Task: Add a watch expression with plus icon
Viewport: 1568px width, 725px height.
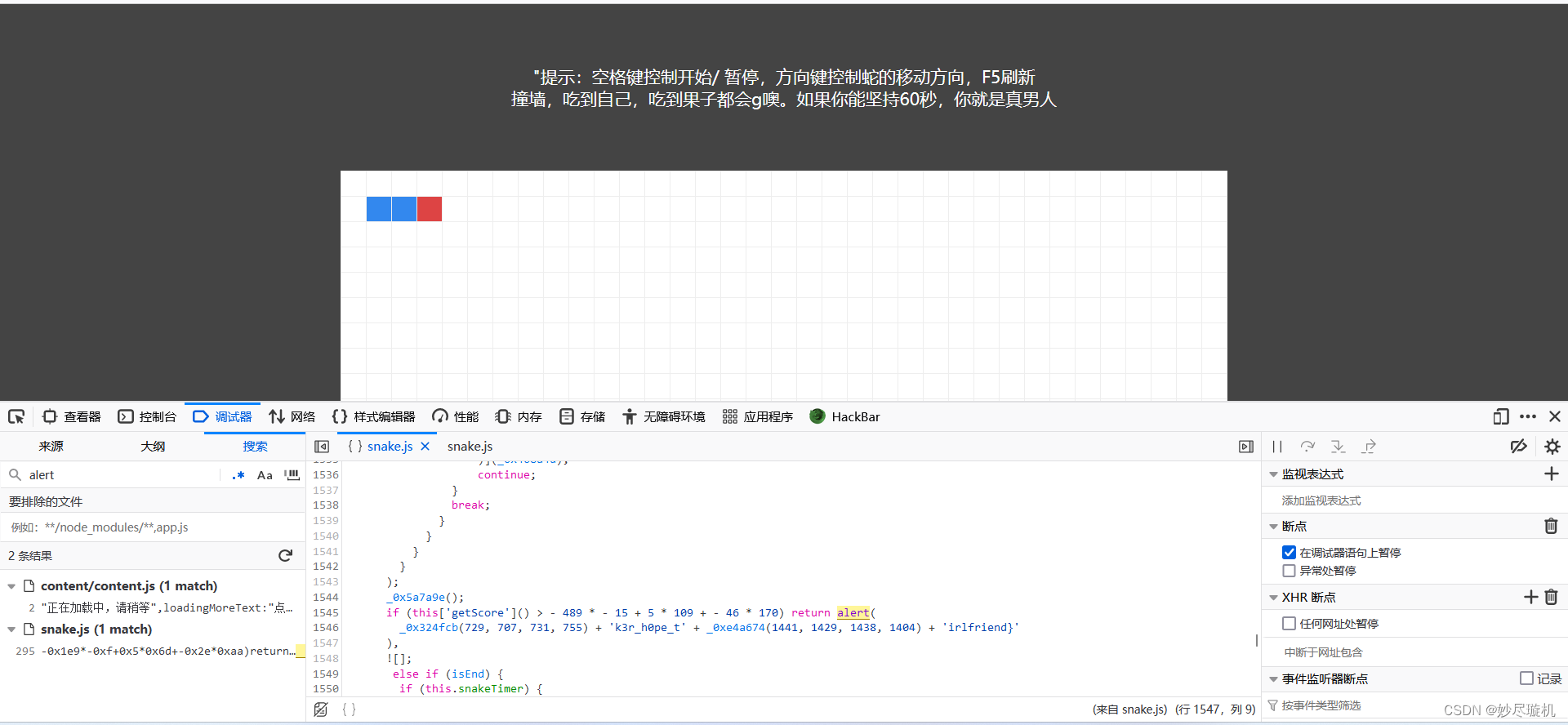Action: (1552, 474)
